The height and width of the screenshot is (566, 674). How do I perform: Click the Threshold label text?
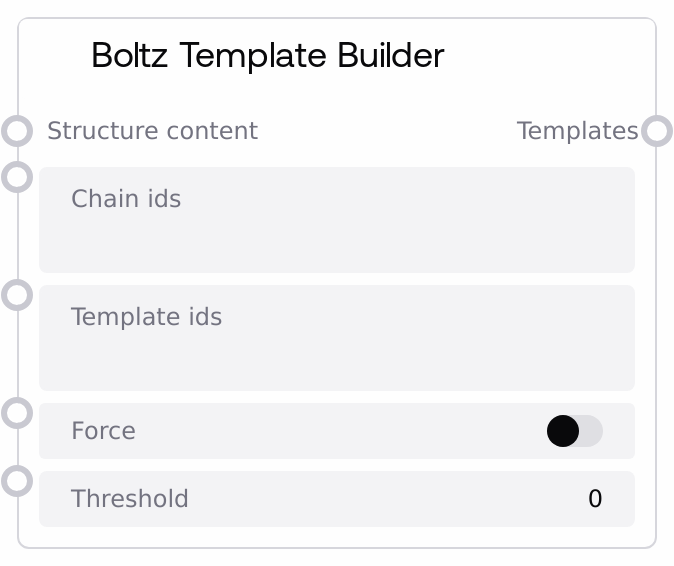[129, 499]
